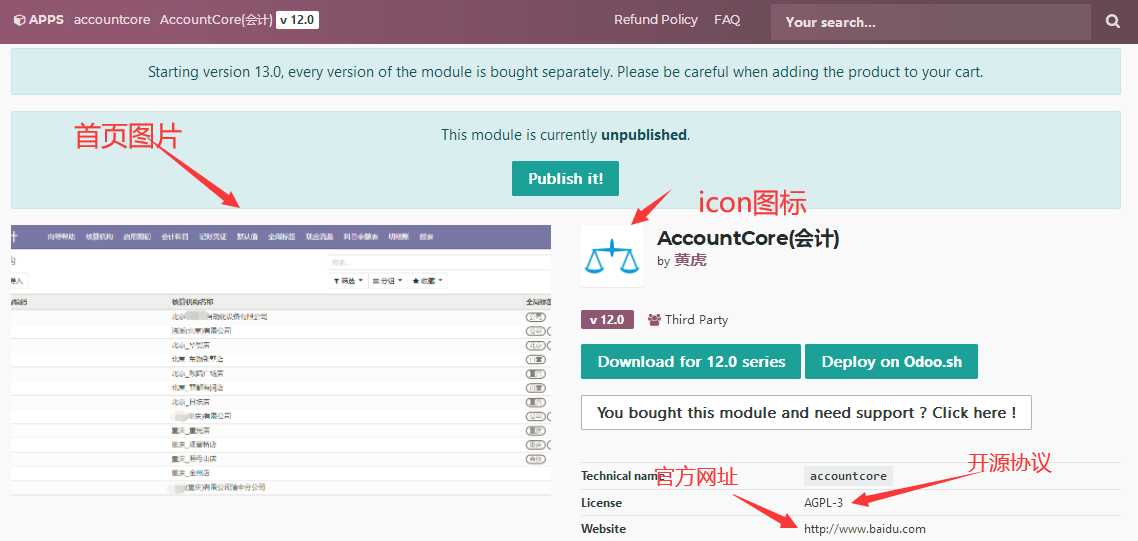Open the module screenshot thumbnail
1138x541 pixels.
point(281,360)
